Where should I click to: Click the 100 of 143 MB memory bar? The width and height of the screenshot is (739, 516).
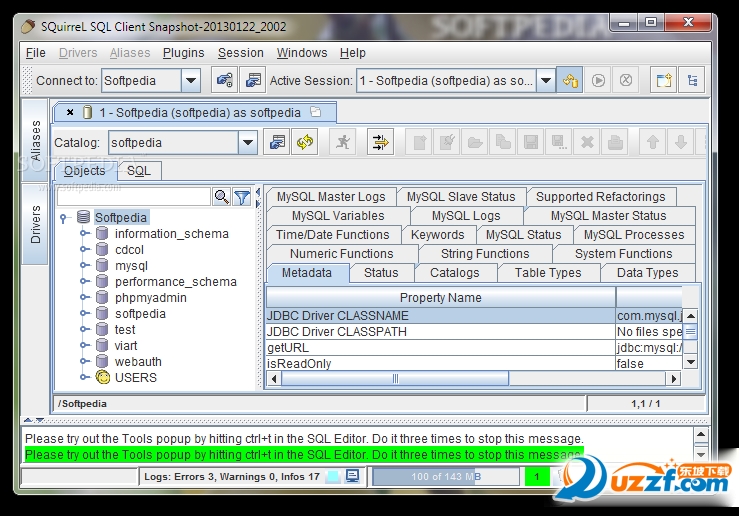[446, 476]
